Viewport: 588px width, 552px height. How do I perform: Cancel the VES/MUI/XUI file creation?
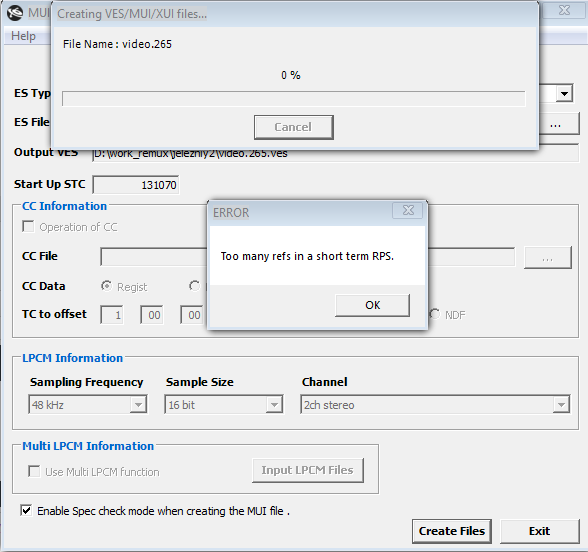pos(294,127)
